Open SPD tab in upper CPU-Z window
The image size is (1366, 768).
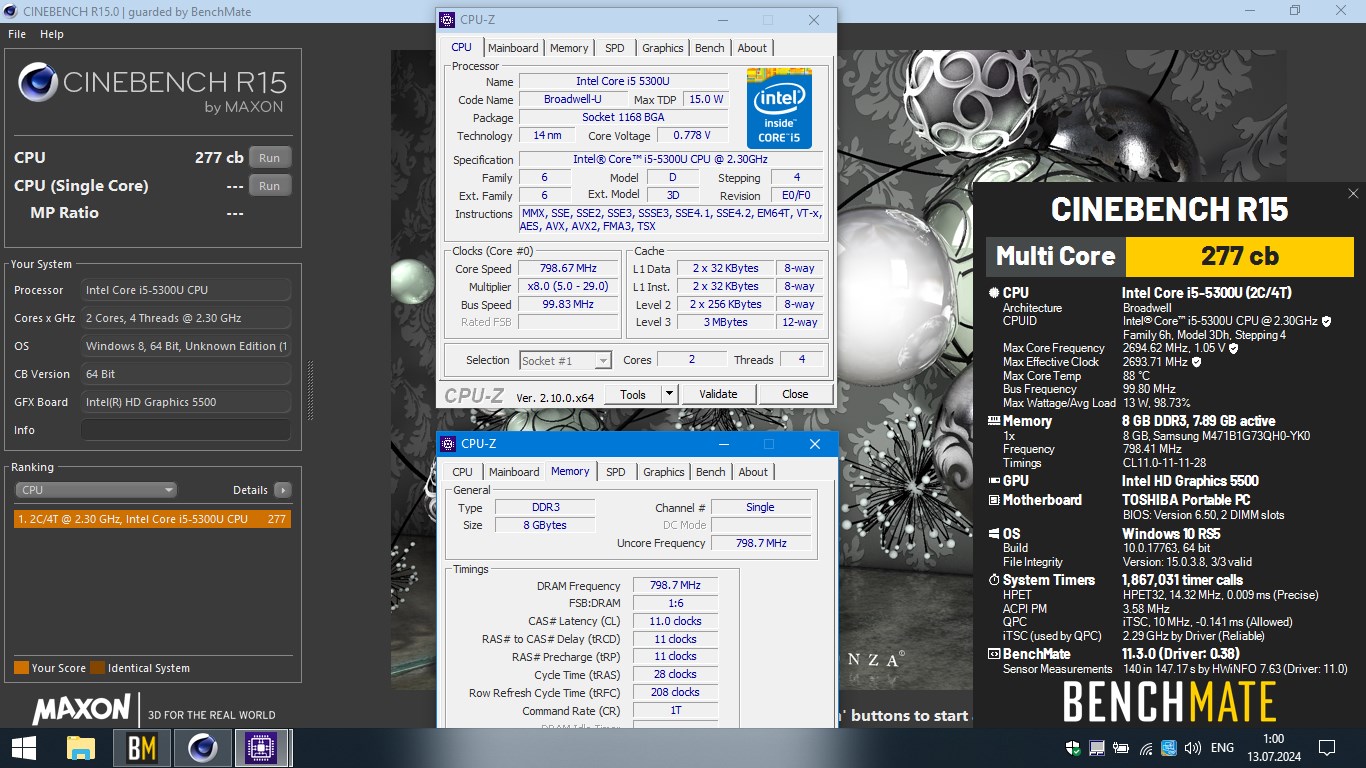pyautogui.click(x=615, y=48)
